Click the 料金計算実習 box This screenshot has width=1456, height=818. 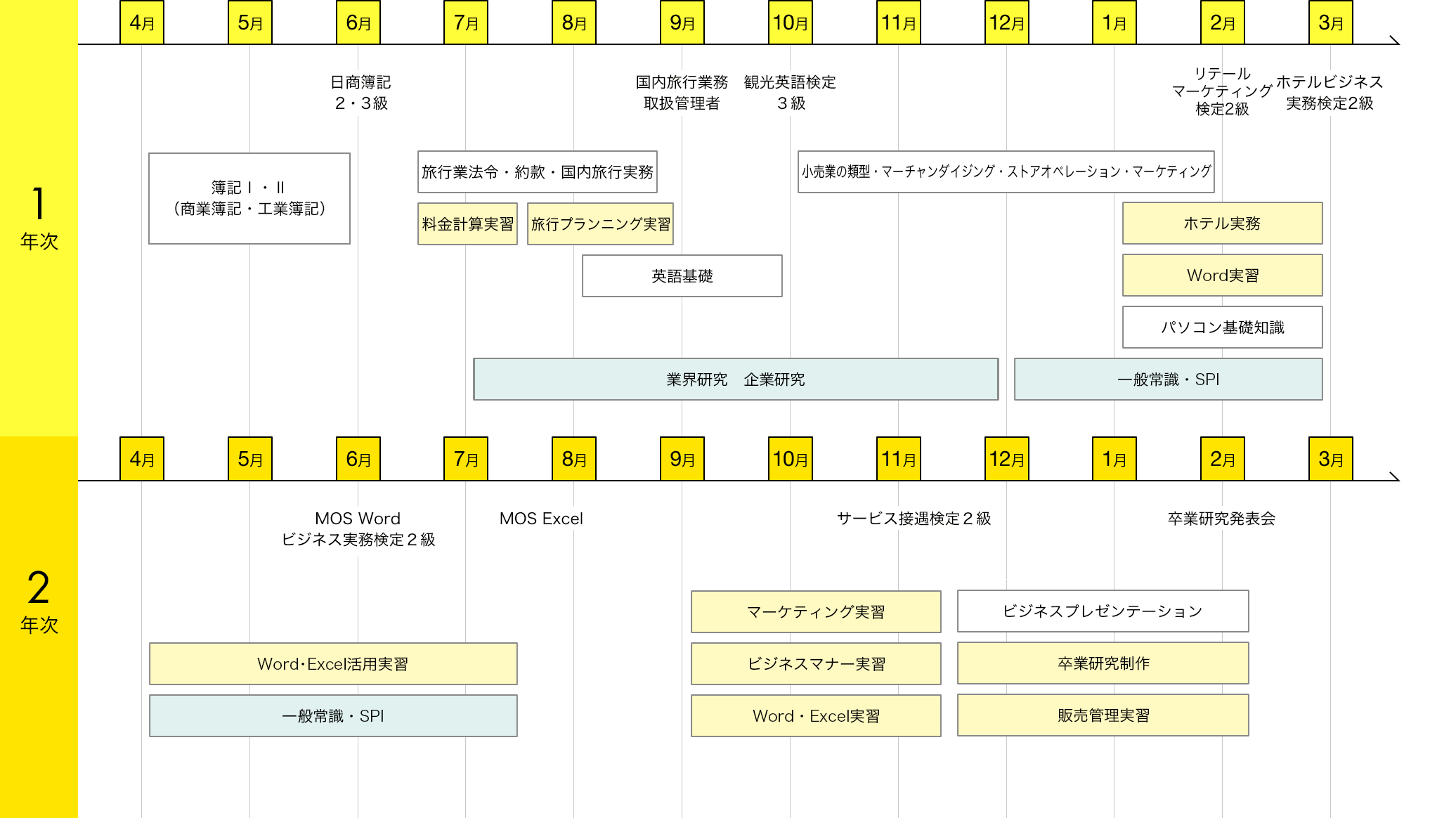(x=467, y=223)
